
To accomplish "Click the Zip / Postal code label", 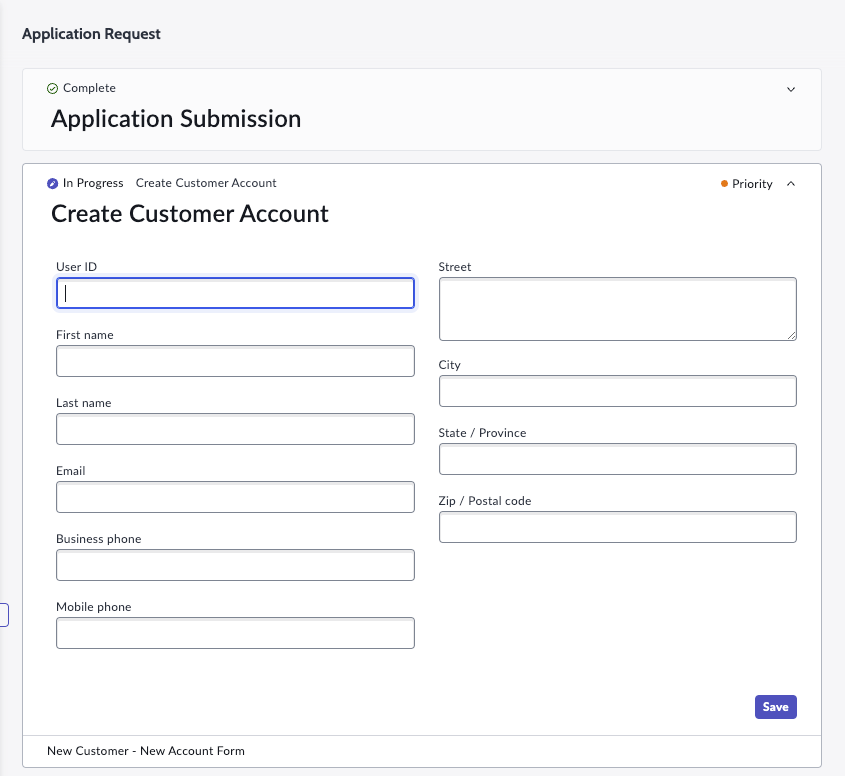I will pyautogui.click(x=484, y=501).
